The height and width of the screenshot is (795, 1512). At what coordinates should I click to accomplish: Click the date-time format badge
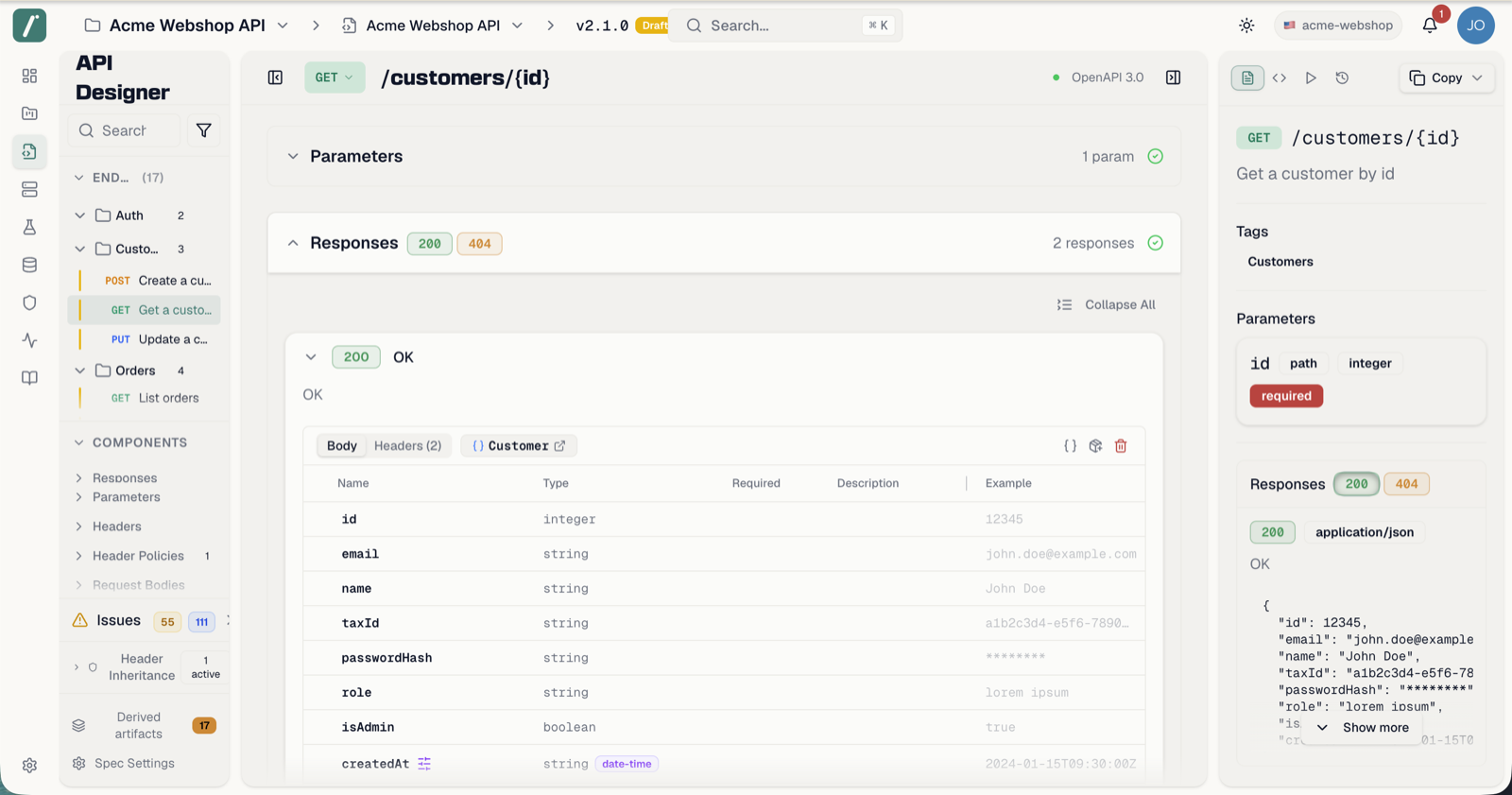627,764
